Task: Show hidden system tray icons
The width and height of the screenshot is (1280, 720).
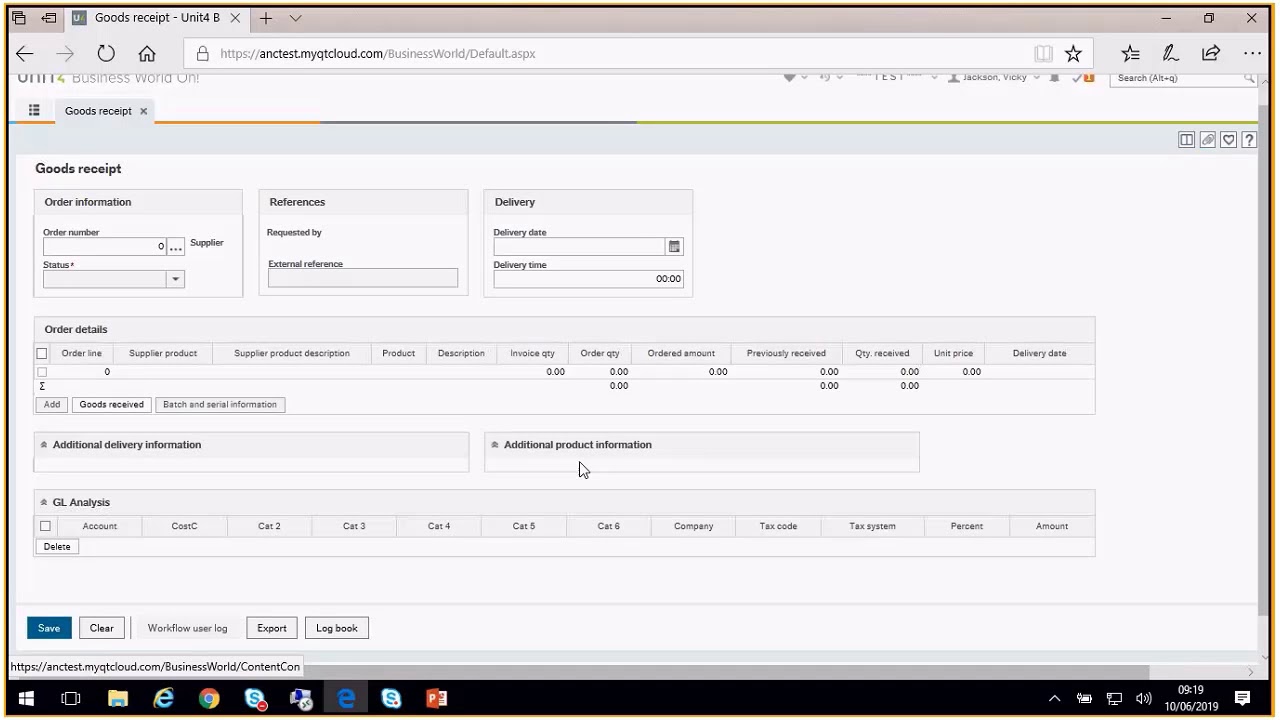Action: pos(1054,699)
